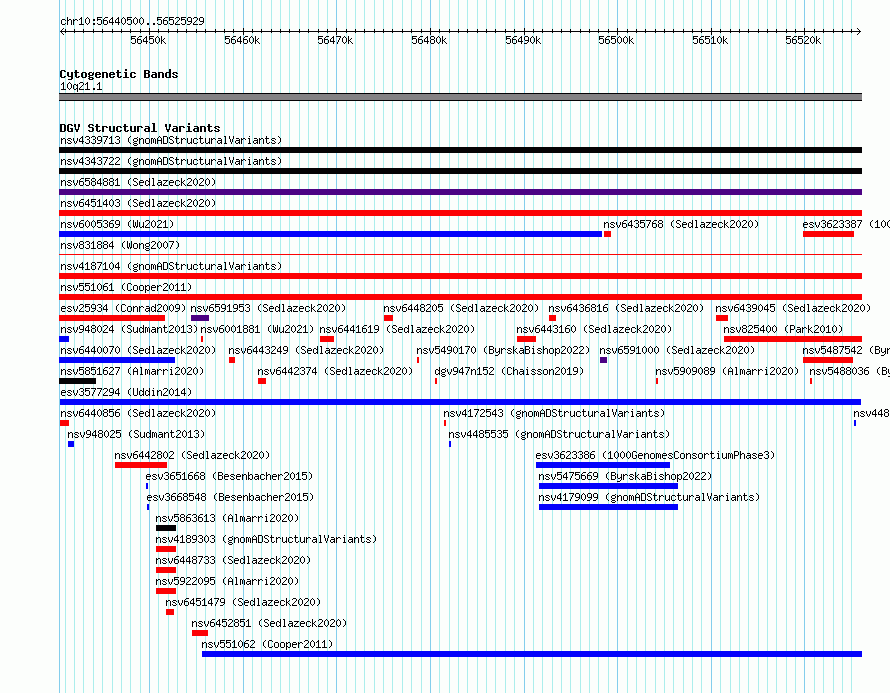Viewport: 890px width, 693px height.
Task: Select nsv551061 (Cooper2011) label
Action: pyautogui.click(x=126, y=287)
